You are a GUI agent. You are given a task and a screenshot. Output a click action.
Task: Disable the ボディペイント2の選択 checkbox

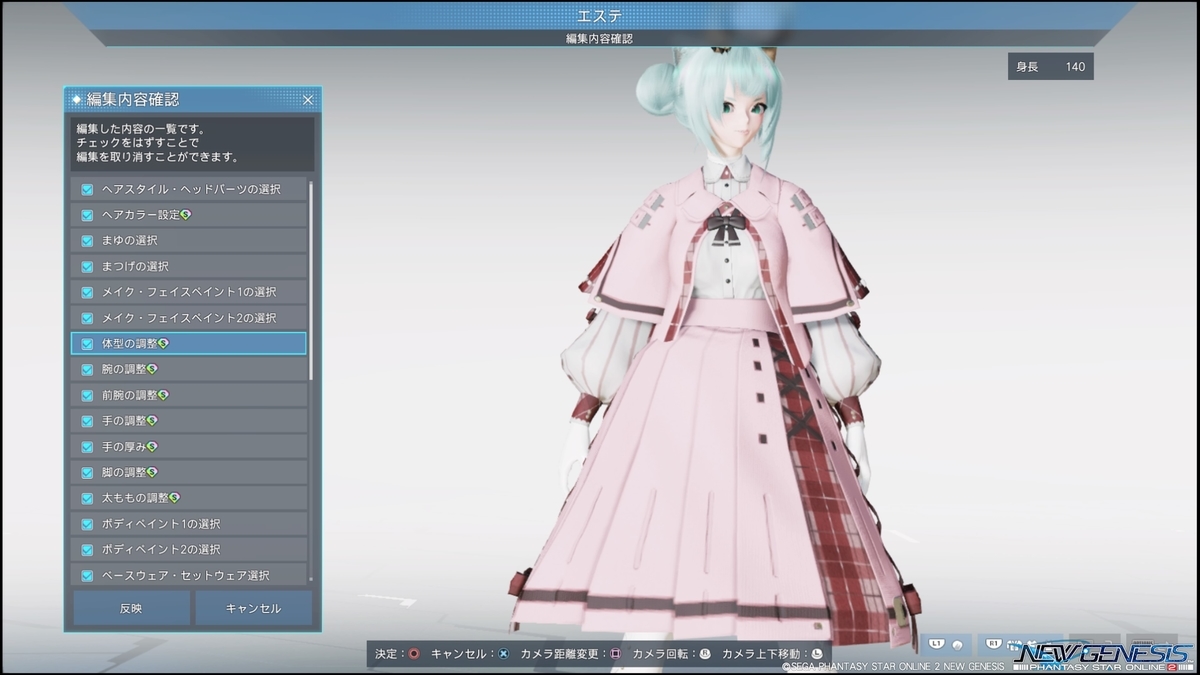pyautogui.click(x=87, y=549)
